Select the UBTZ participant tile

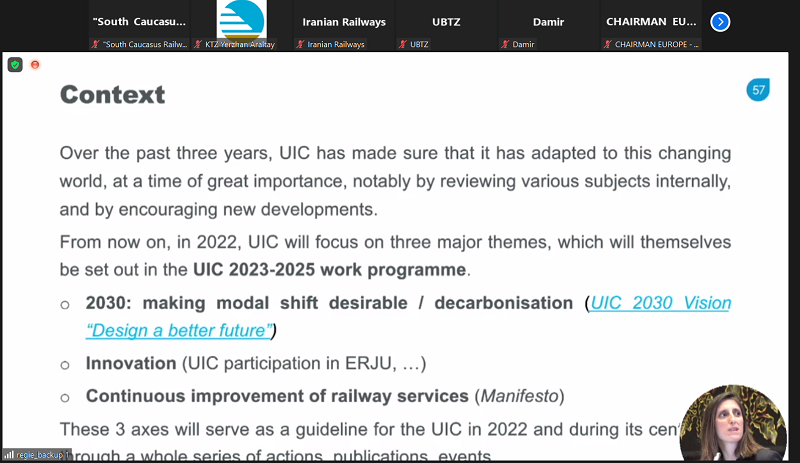446,22
